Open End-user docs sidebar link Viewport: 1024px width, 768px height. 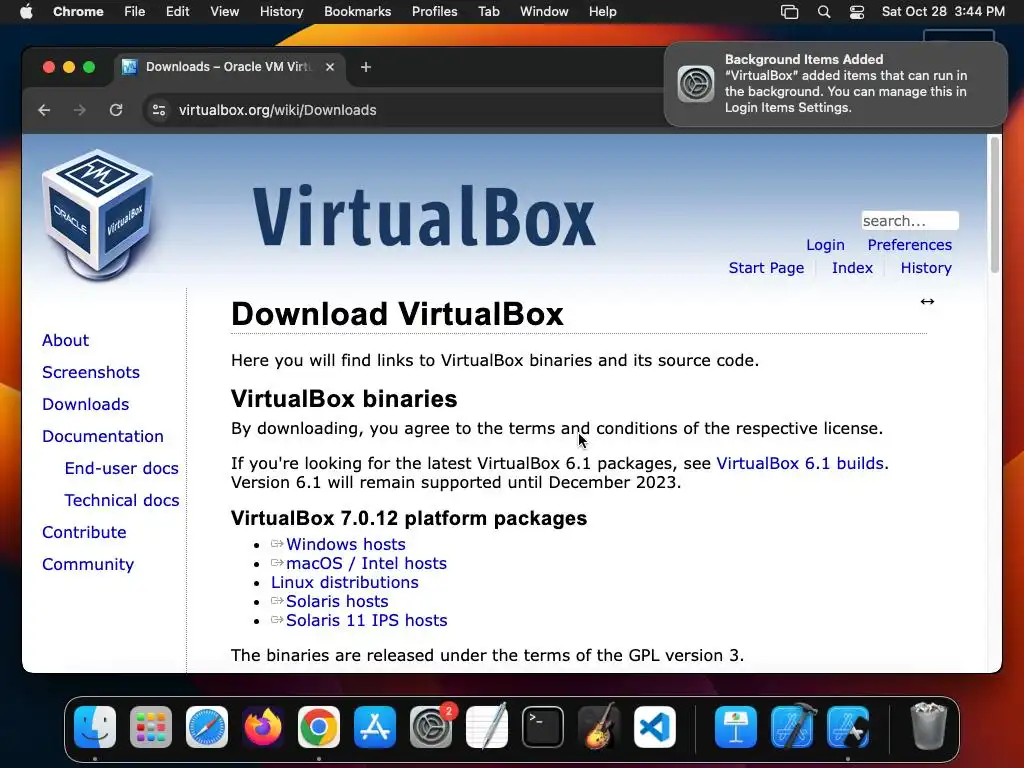click(121, 468)
